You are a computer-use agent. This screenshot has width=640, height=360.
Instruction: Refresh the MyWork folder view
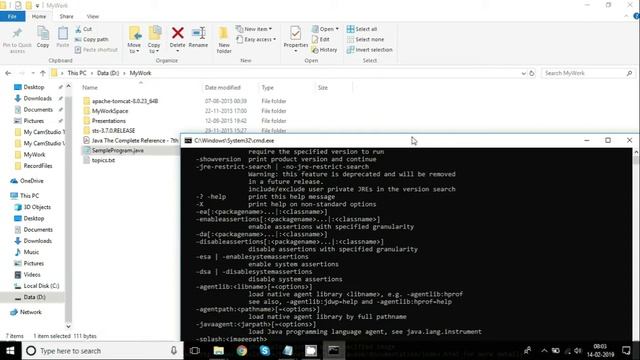[x=532, y=73]
